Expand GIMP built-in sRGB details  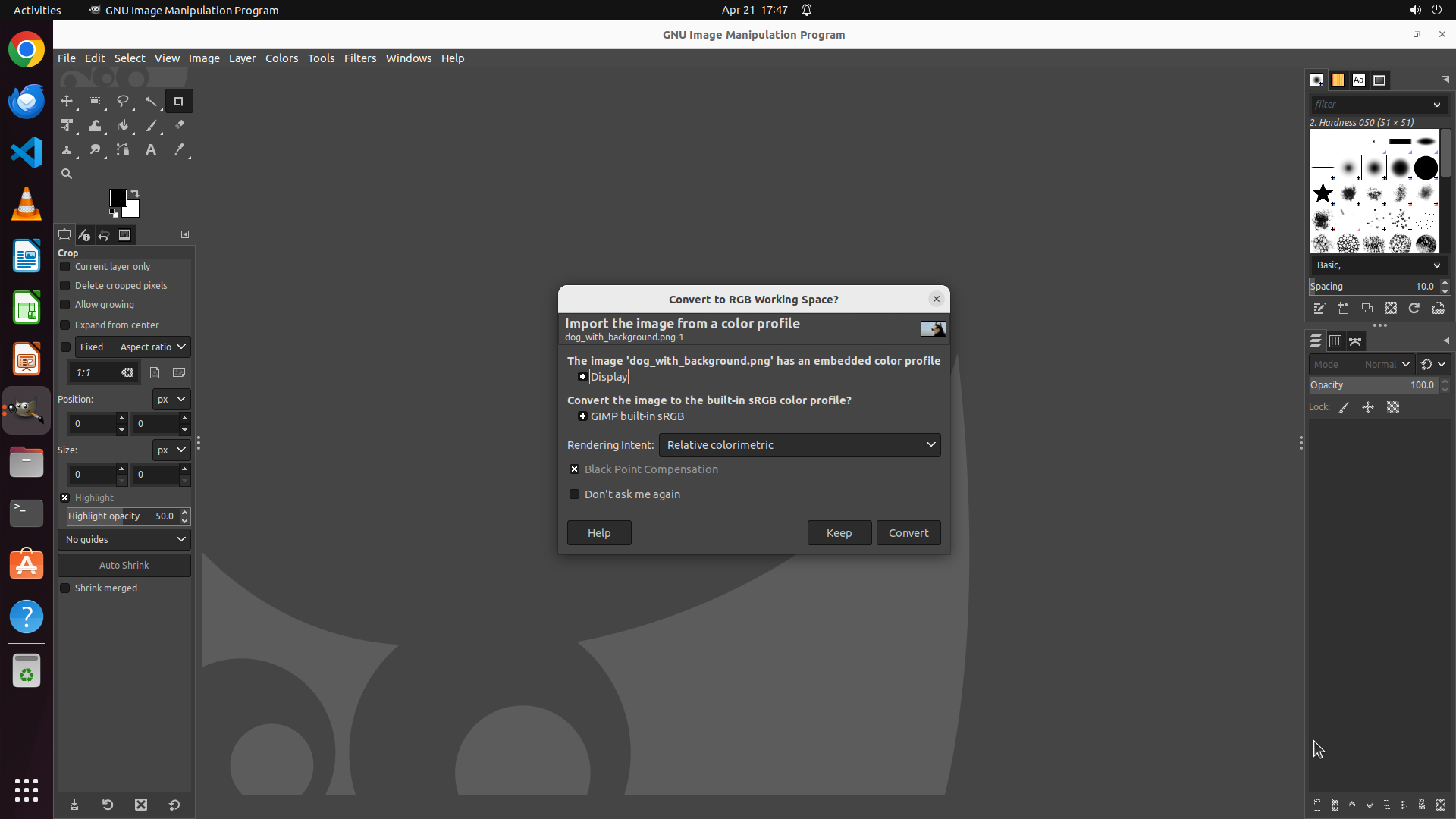tap(582, 416)
